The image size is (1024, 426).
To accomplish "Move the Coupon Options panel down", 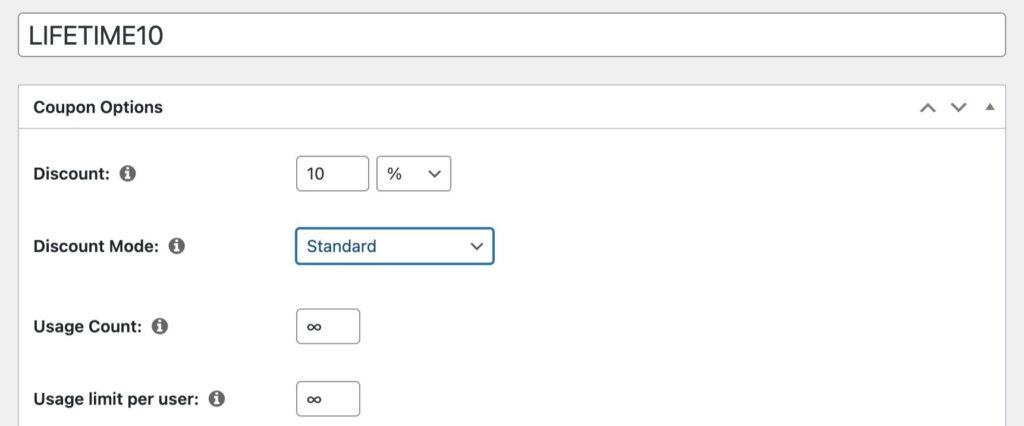I will tap(959, 107).
